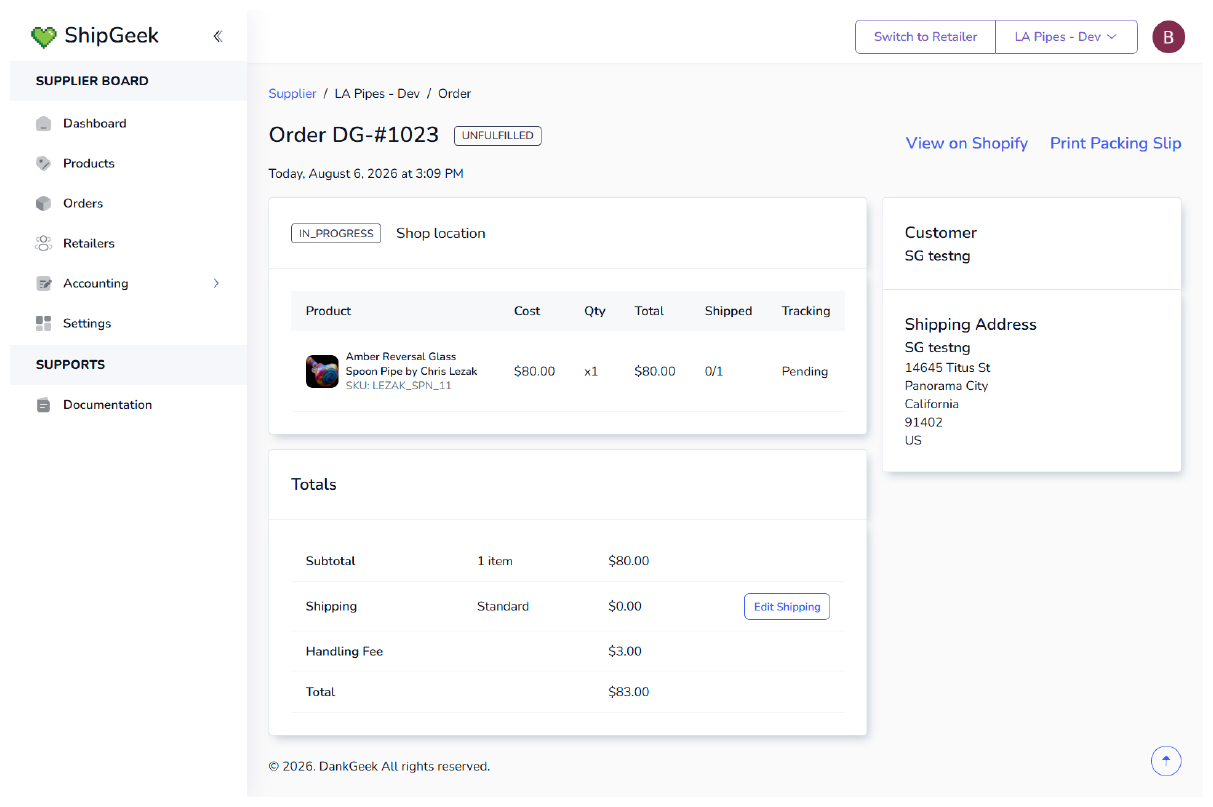
Task: Click the Tracking column header
Action: (806, 311)
